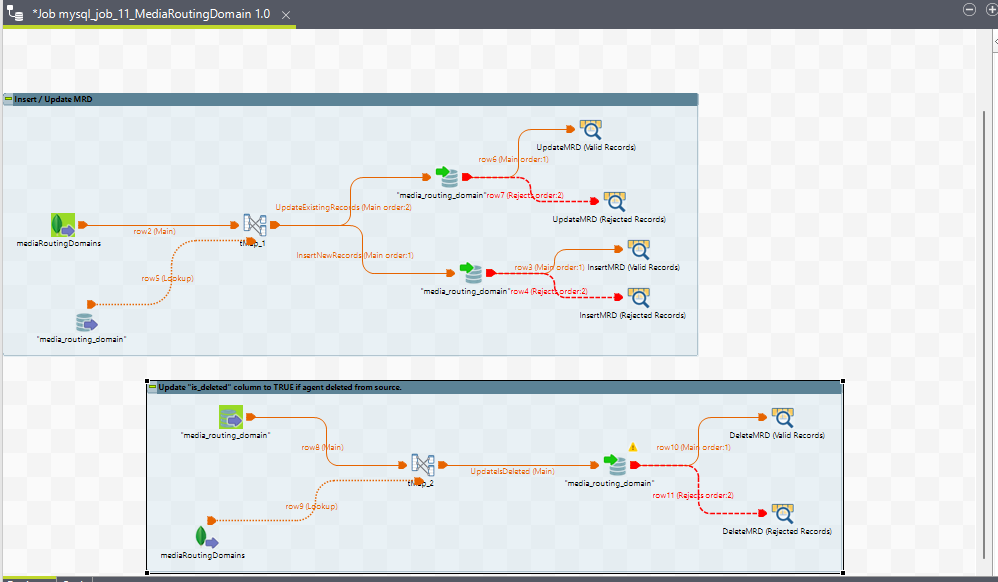Image resolution: width=998 pixels, height=582 pixels.
Task: Select the tMap_2 component
Action: tap(423, 464)
